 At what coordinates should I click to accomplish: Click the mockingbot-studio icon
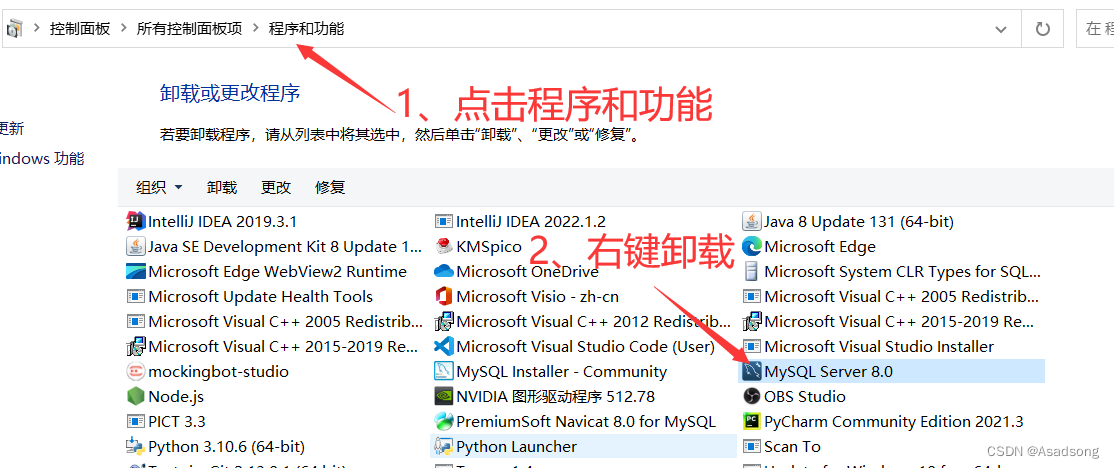(136, 371)
